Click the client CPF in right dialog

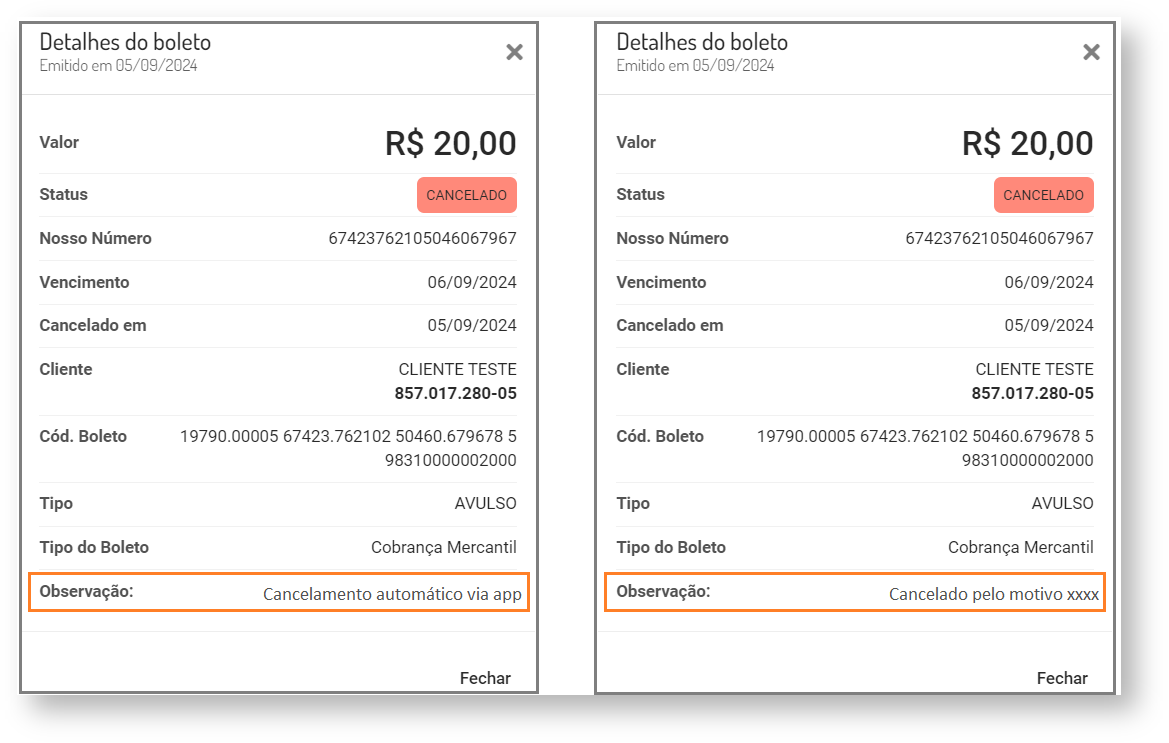[1033, 393]
